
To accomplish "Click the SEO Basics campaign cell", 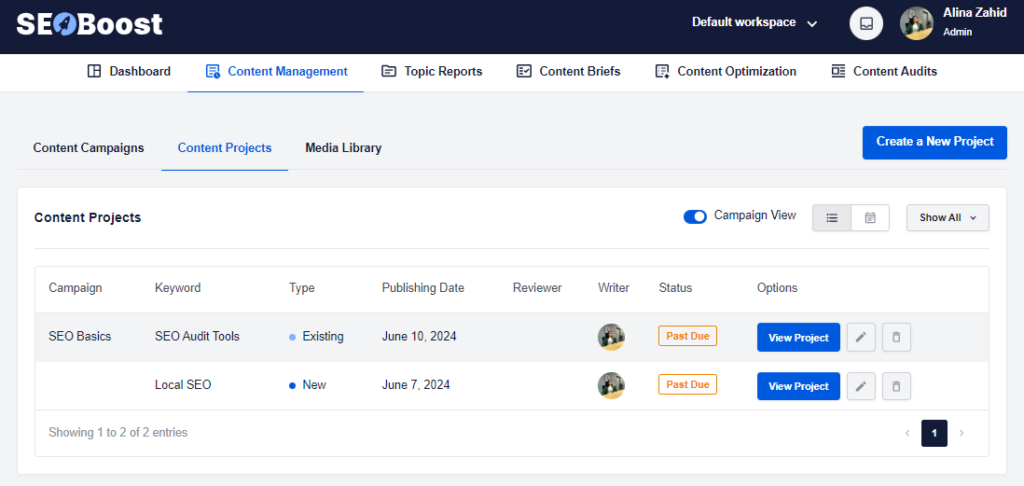I will (x=80, y=337).
